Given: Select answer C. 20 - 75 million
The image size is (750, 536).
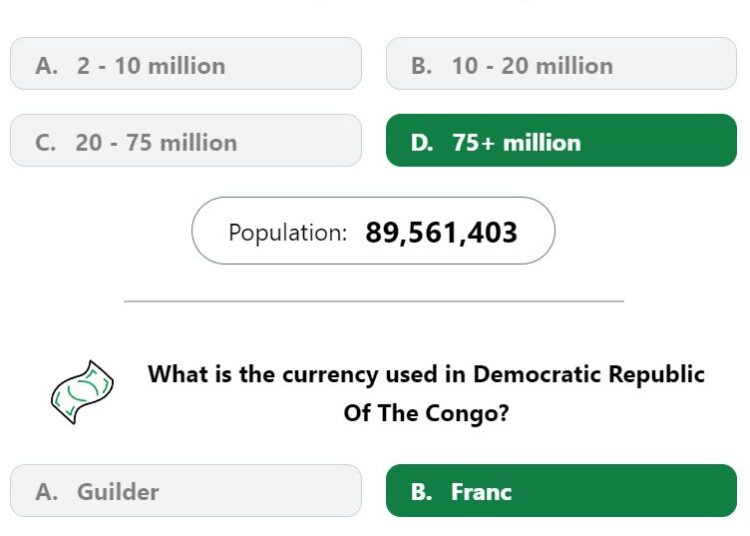Looking at the screenshot, I should tap(186, 141).
